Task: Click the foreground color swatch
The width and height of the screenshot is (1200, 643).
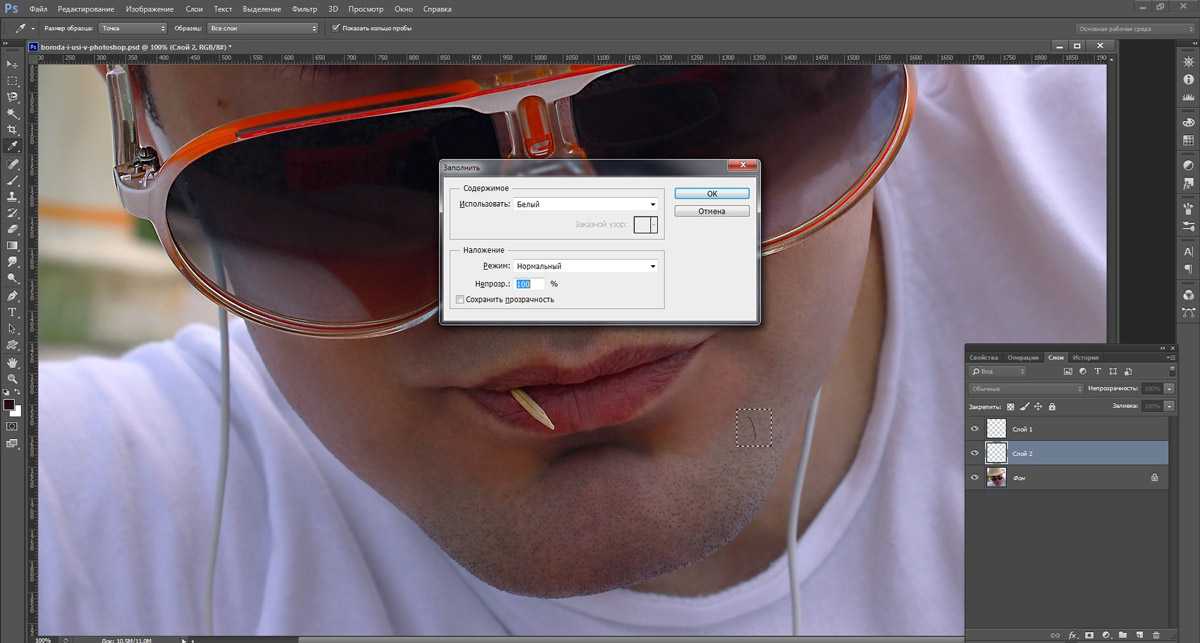Action: coord(9,405)
